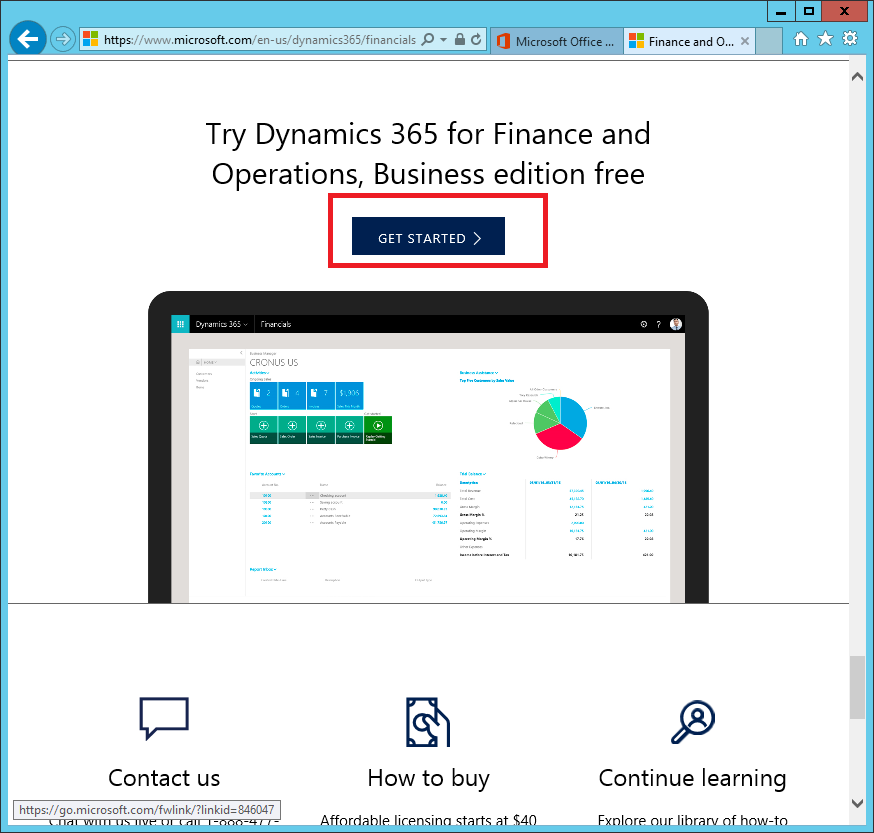Open Tools with the gear icon

(x=850, y=38)
